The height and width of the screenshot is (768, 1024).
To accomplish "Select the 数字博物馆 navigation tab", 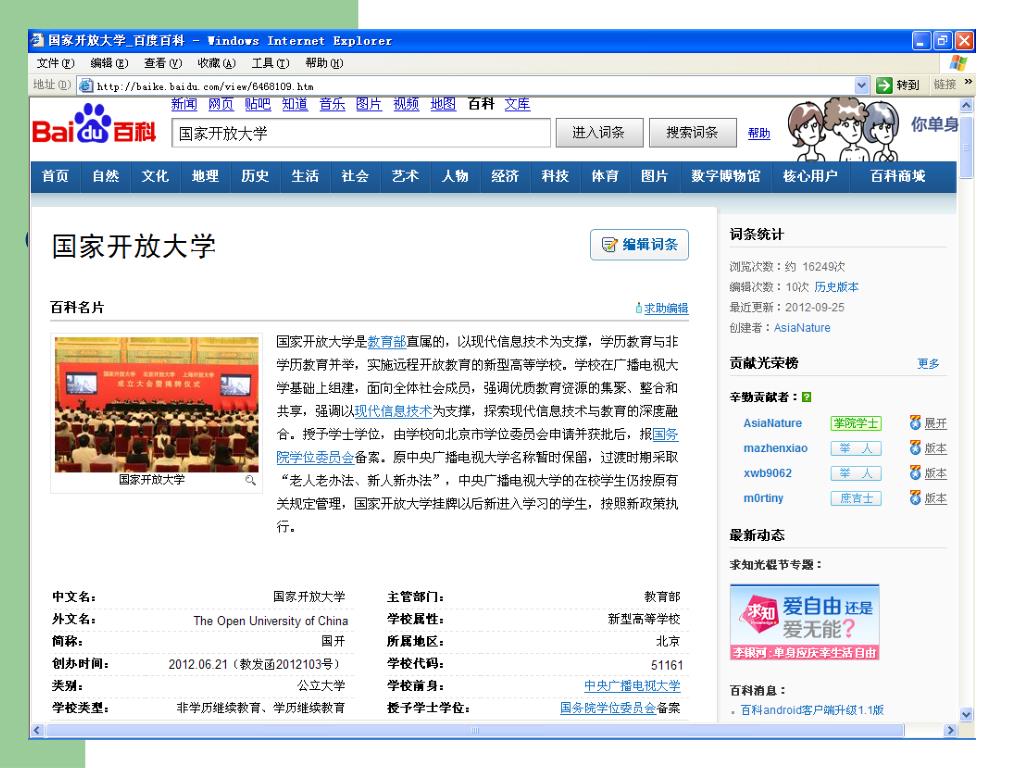I will click(726, 176).
